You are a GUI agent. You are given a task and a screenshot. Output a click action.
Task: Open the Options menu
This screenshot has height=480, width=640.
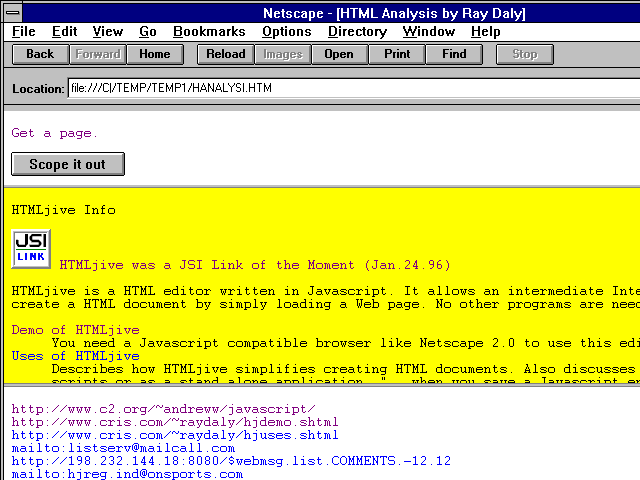[x=287, y=32]
